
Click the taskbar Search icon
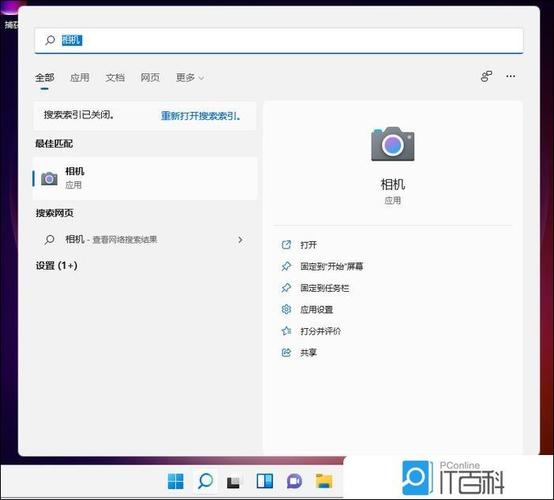[x=206, y=481]
